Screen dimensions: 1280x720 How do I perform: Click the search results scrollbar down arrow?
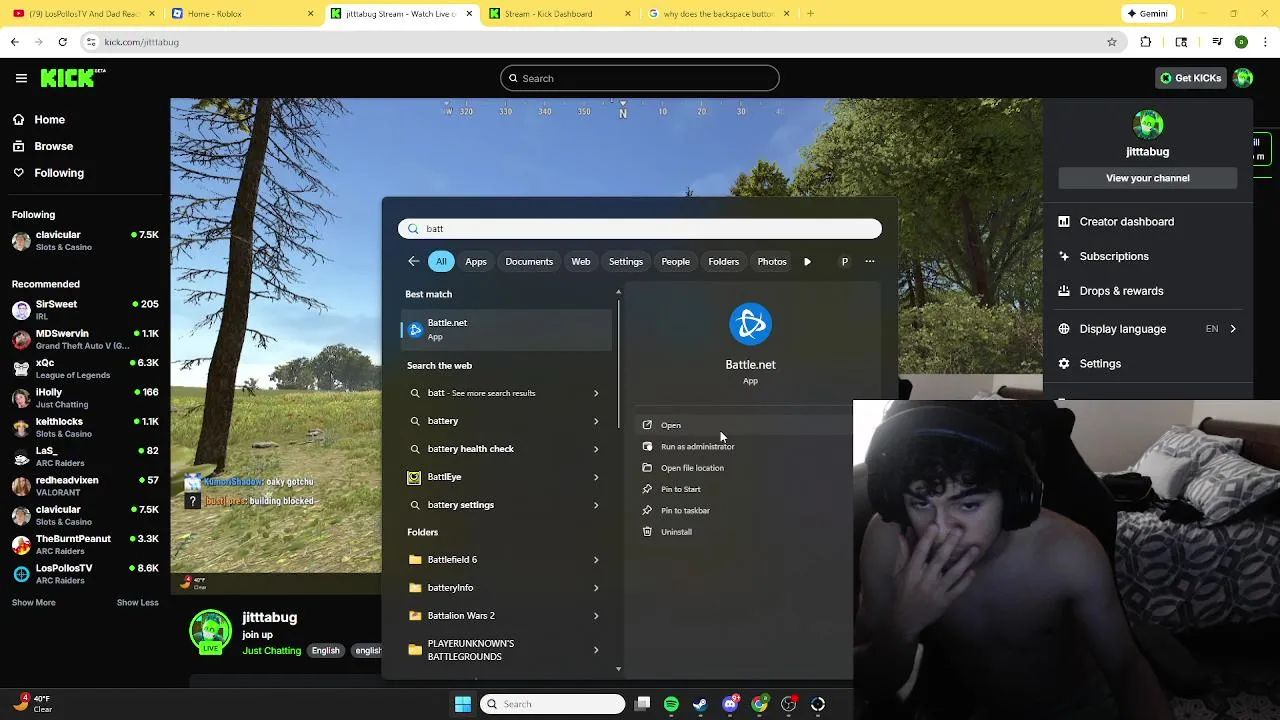[x=618, y=669]
